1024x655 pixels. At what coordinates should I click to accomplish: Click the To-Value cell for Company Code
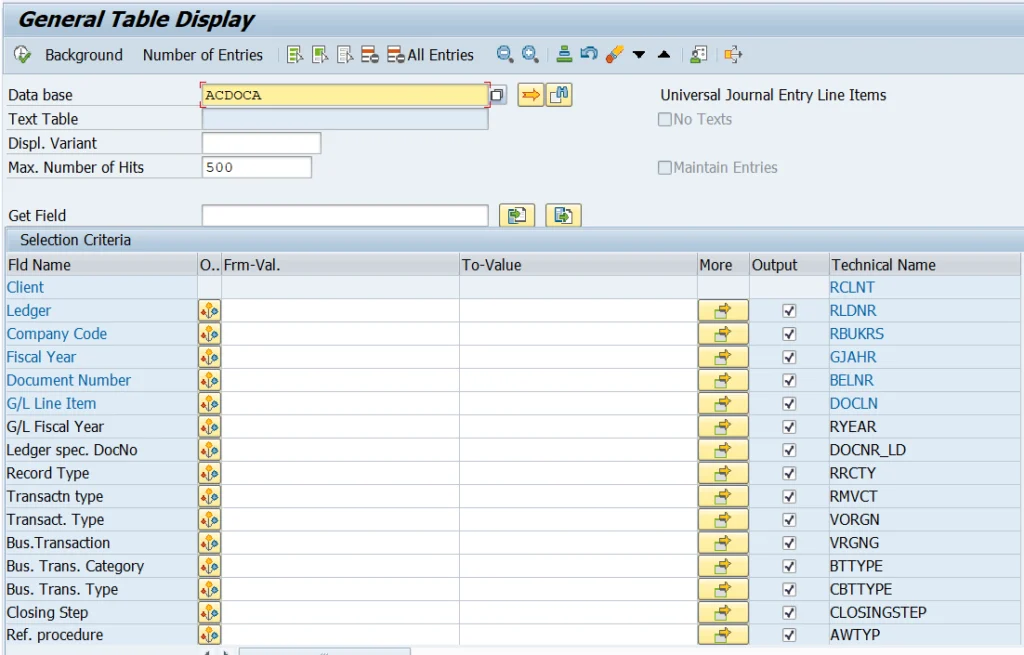point(578,334)
